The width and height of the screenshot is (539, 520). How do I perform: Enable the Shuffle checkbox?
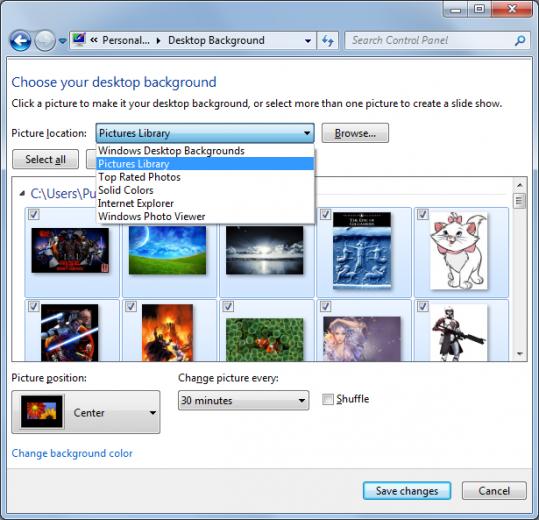[328, 399]
